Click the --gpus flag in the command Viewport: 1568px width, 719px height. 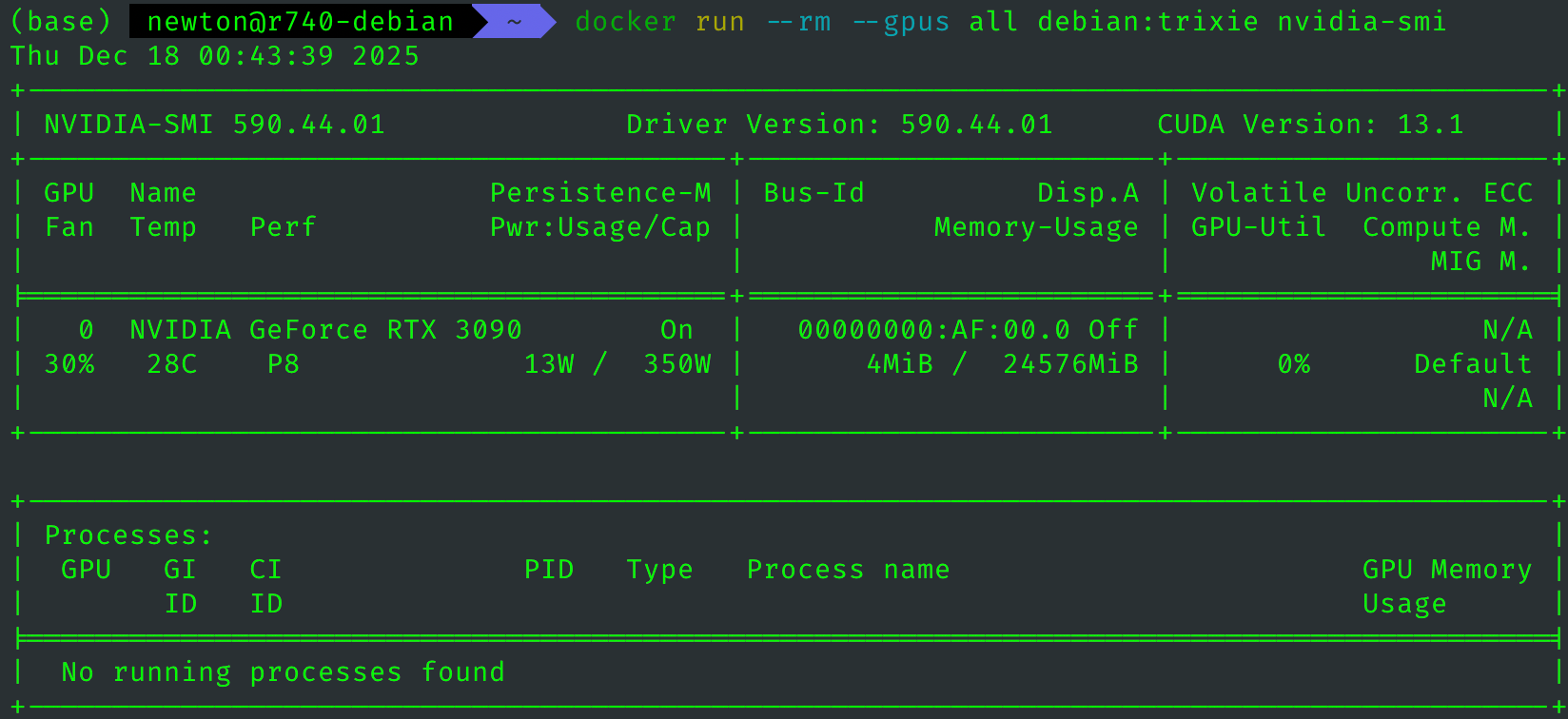pos(900,21)
